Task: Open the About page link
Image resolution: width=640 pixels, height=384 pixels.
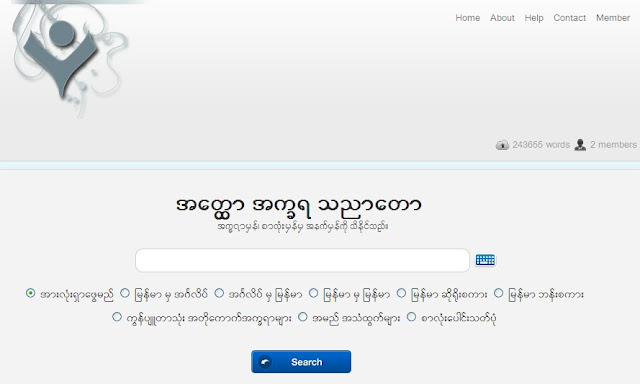Action: 502,18
